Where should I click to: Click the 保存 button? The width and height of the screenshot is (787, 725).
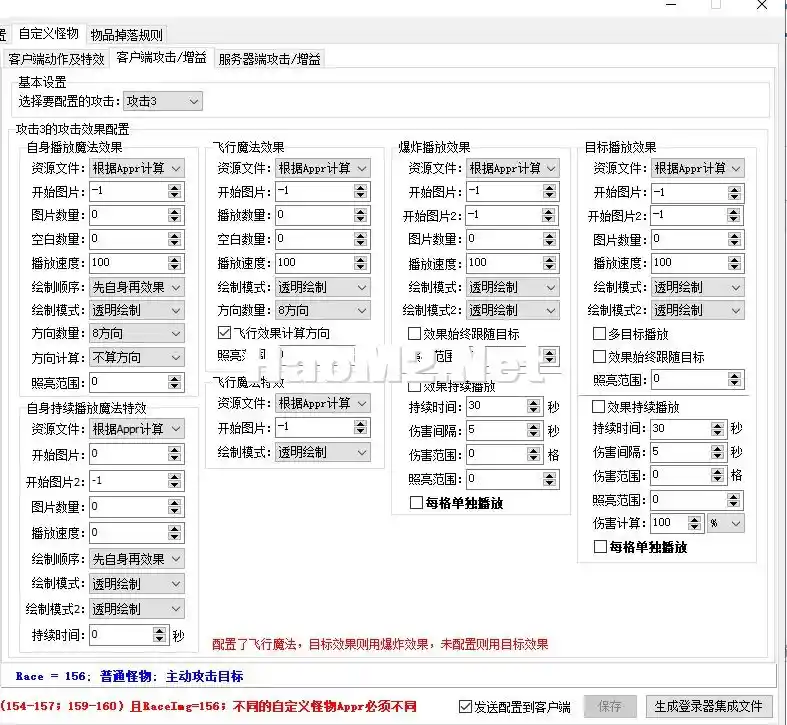point(610,706)
